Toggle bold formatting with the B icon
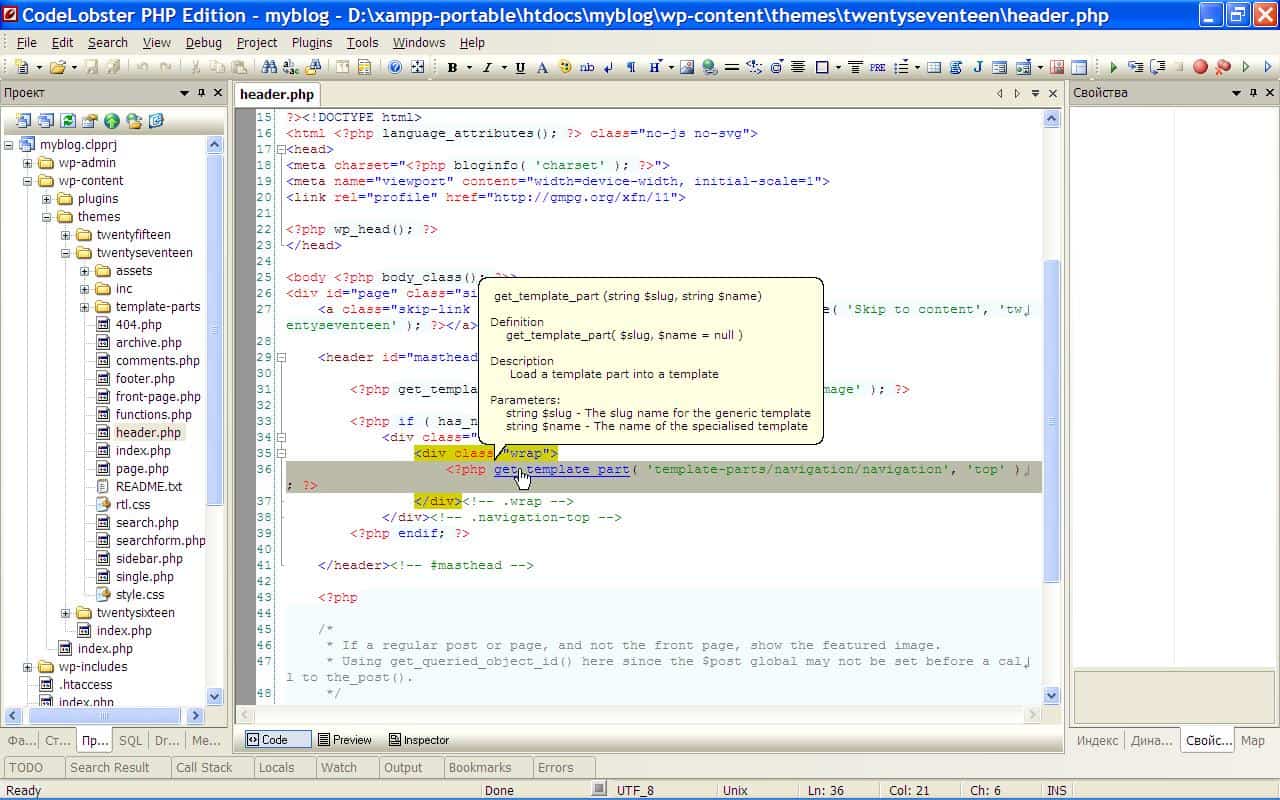 (452, 67)
